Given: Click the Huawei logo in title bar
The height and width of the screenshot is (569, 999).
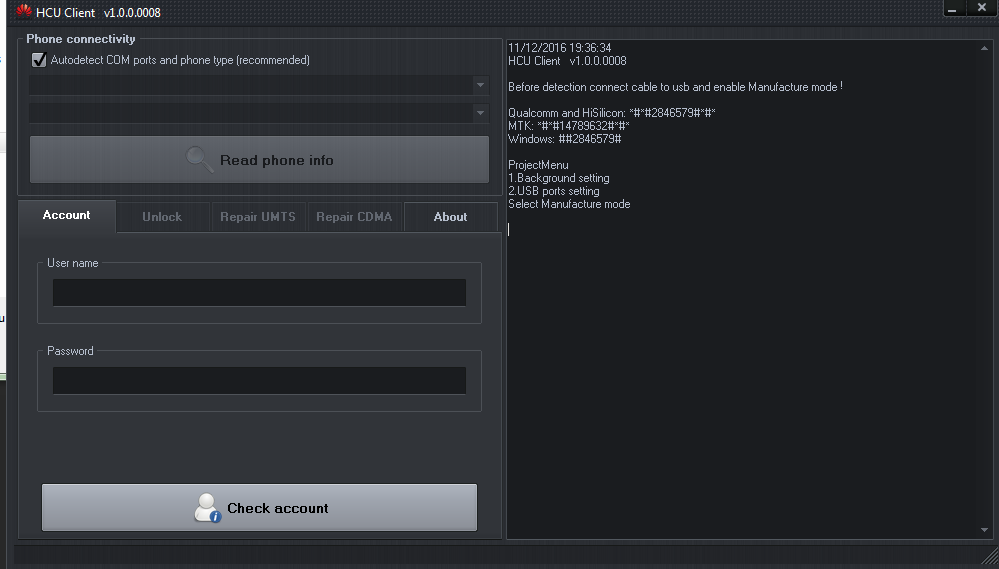Looking at the screenshot, I should click(x=24, y=11).
